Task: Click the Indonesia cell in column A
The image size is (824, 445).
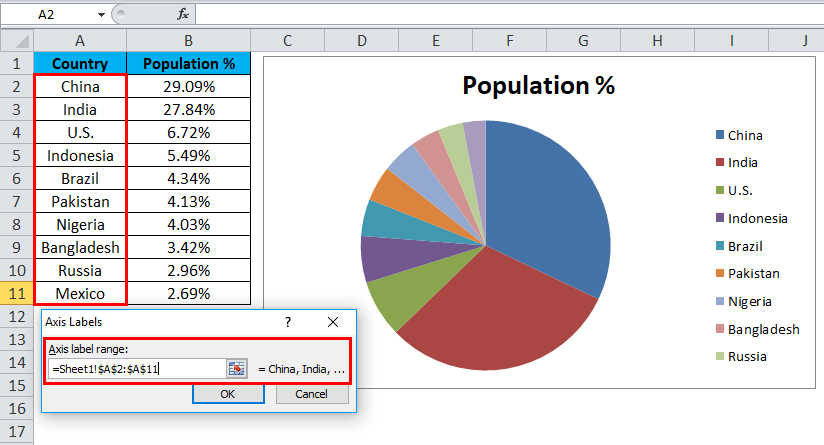Action: tap(80, 156)
